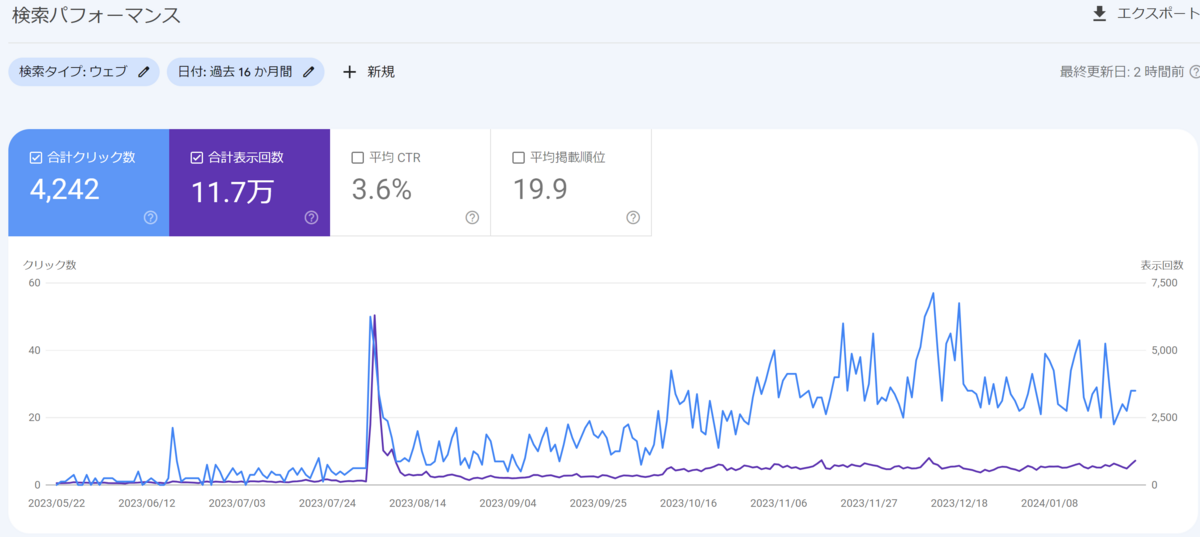The width and height of the screenshot is (1200, 537).
Task: Click the 検索パフォーマンス page heading
Action: click(x=97, y=15)
